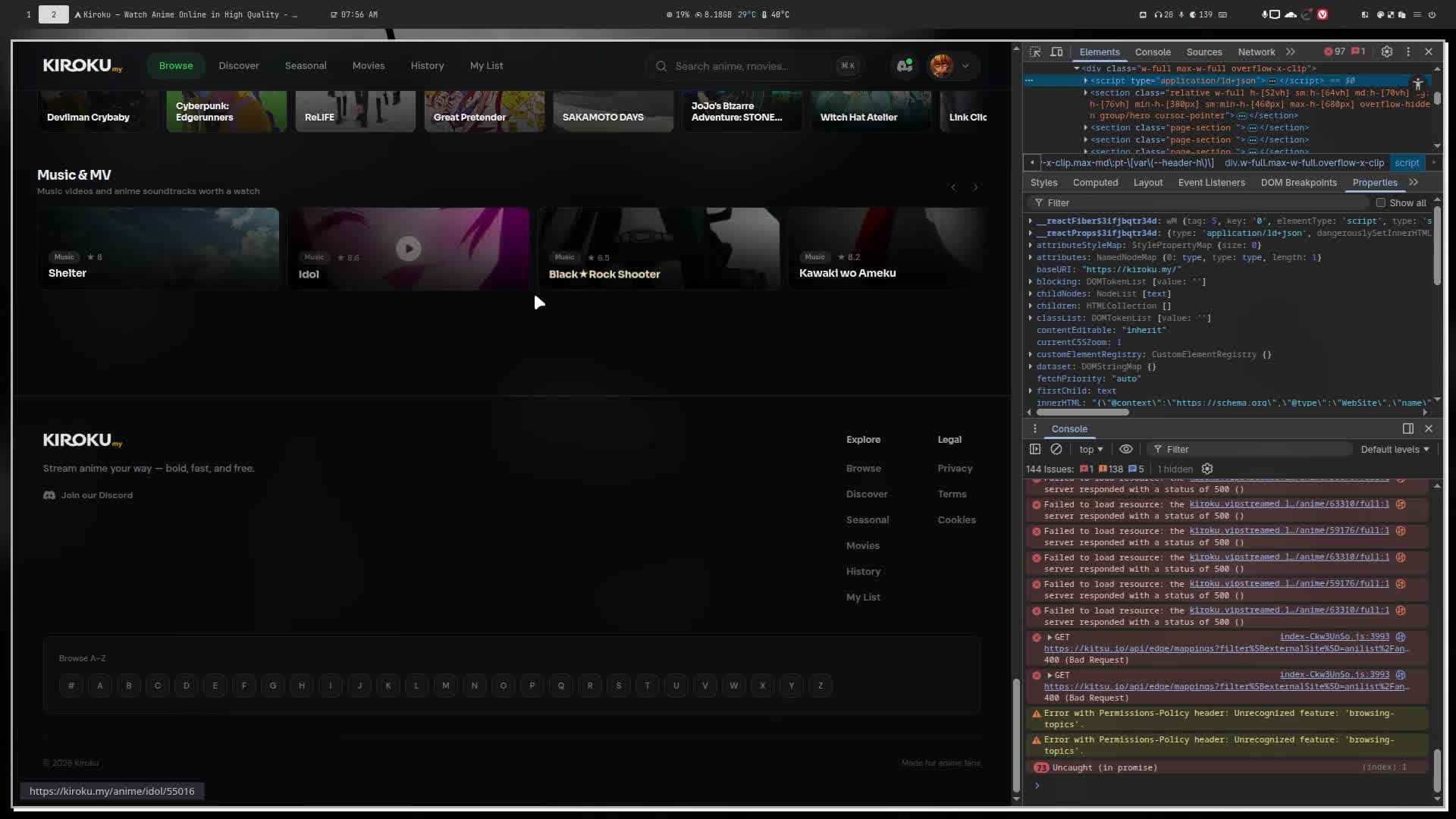Screen dimensions: 1456x819
Task: Open DevTools settings gear in top toolbar
Action: pyautogui.click(x=1387, y=52)
